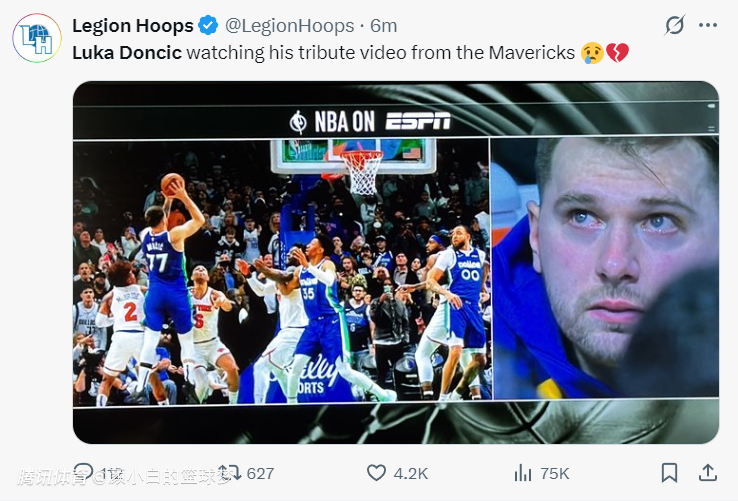Toggle the like heart on this post
The width and height of the screenshot is (738, 501).
pyautogui.click(x=377, y=473)
